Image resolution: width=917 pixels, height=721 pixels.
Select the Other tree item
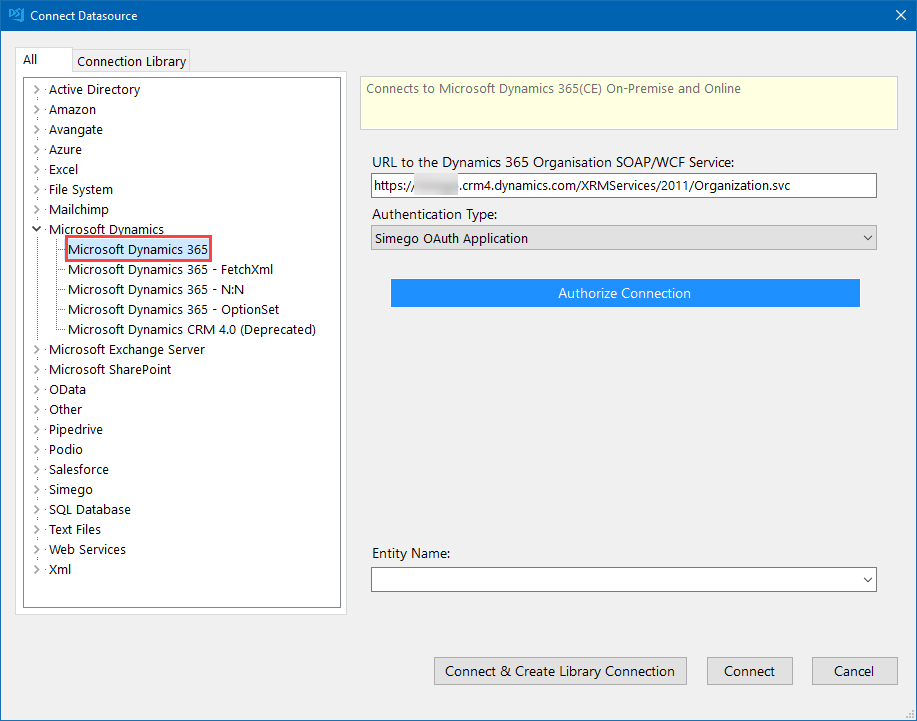[66, 409]
